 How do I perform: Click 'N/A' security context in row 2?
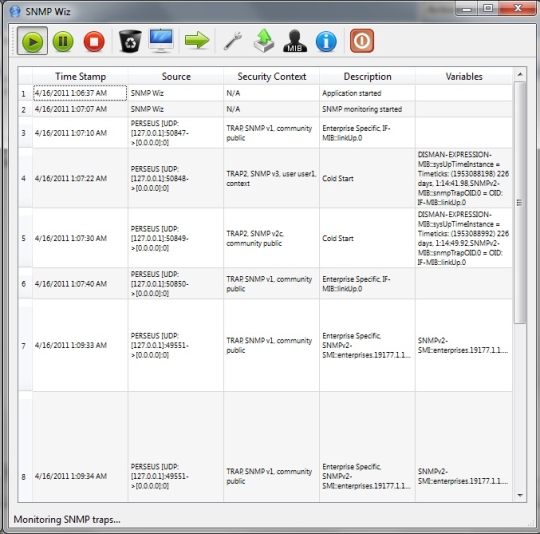pos(272,109)
